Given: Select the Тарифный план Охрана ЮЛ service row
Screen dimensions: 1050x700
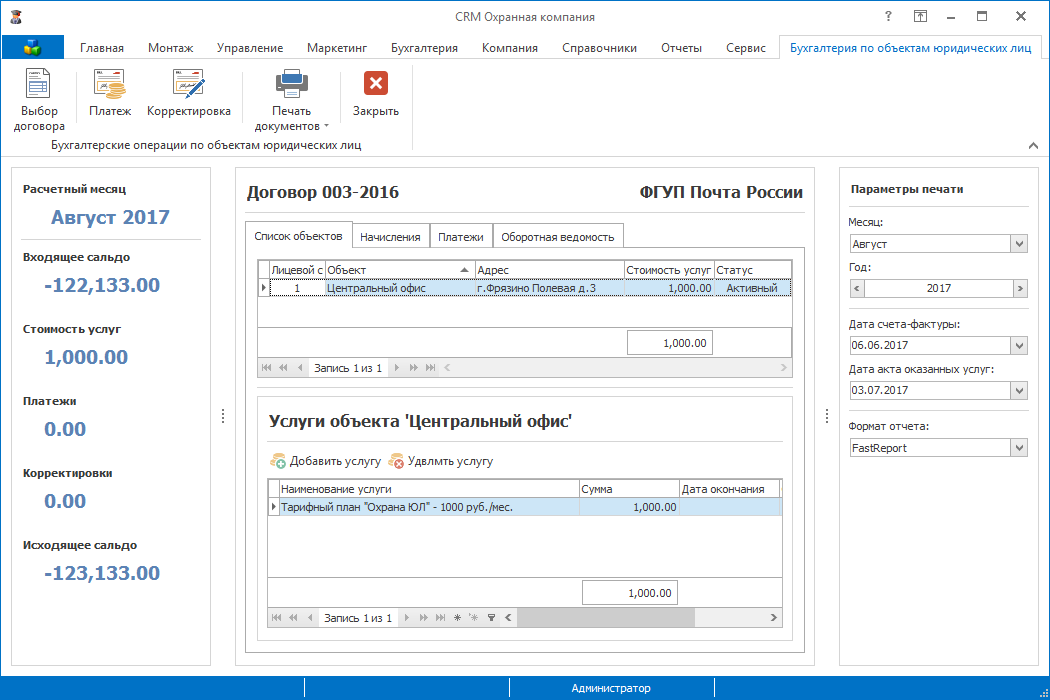Looking at the screenshot, I should pyautogui.click(x=525, y=507).
